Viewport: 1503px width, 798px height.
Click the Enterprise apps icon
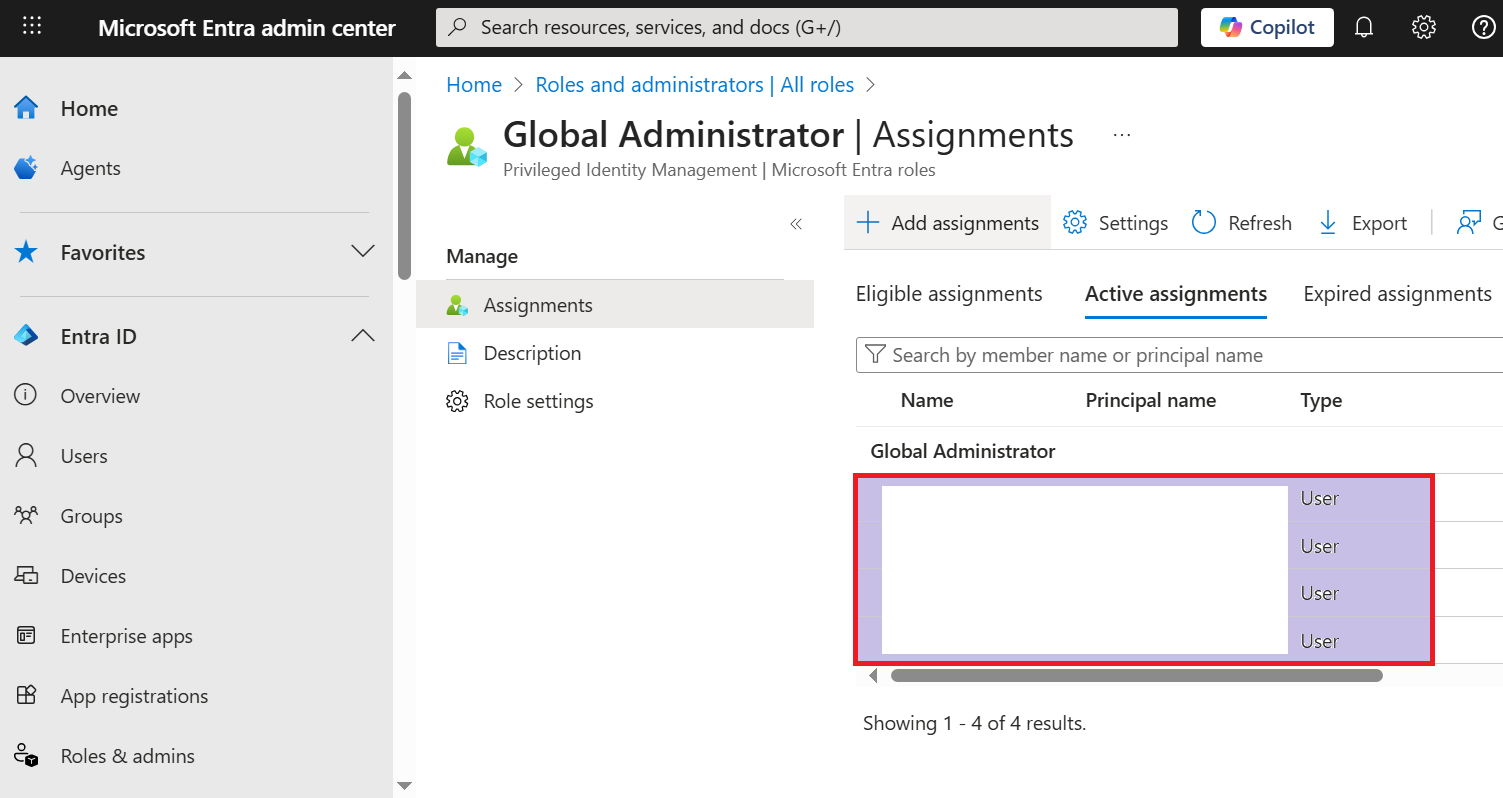26,636
